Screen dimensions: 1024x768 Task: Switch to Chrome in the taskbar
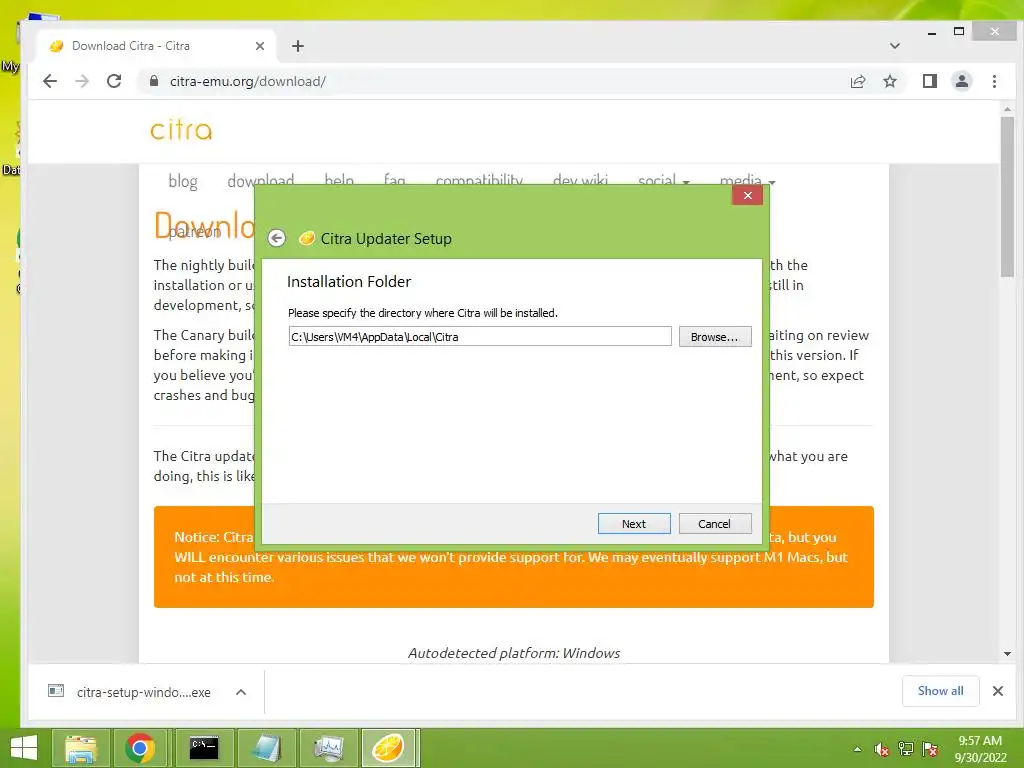click(x=140, y=748)
